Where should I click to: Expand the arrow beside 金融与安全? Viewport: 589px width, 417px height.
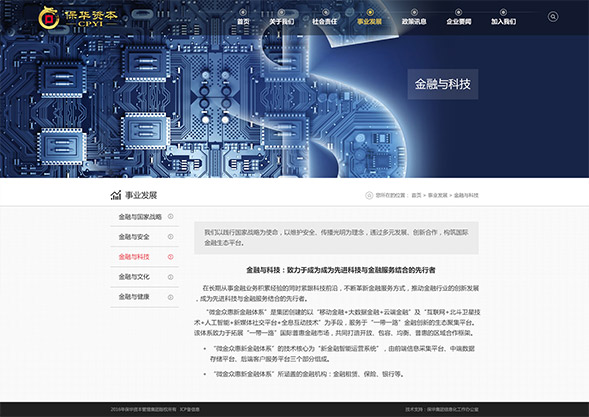pos(171,237)
